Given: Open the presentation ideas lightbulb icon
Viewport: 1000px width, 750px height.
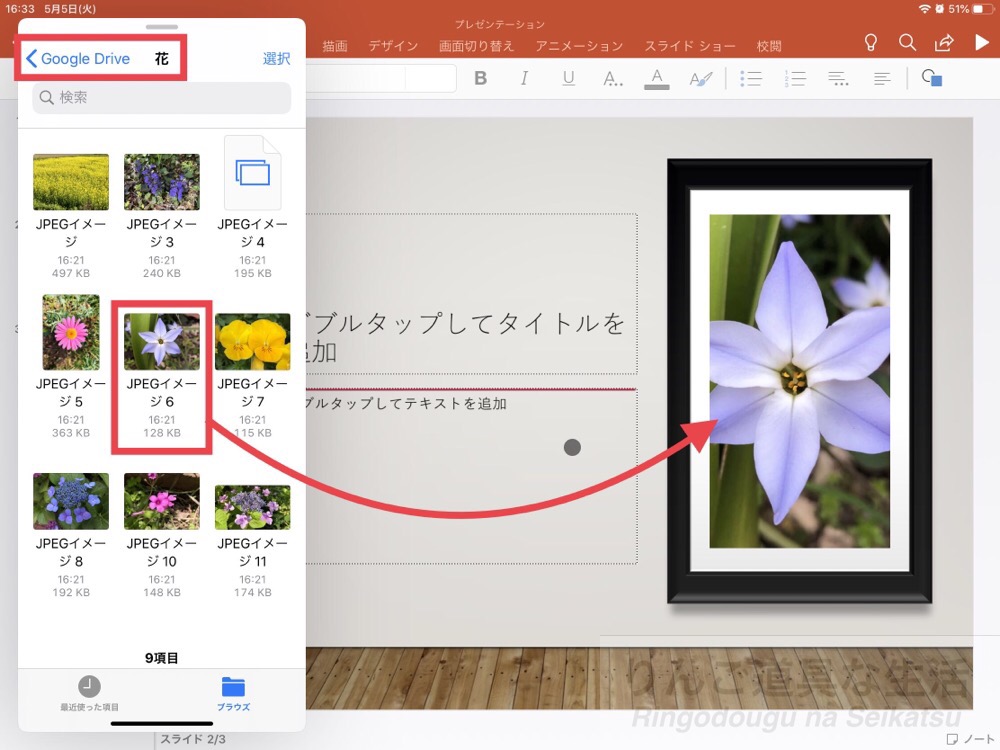Looking at the screenshot, I should (x=870, y=43).
